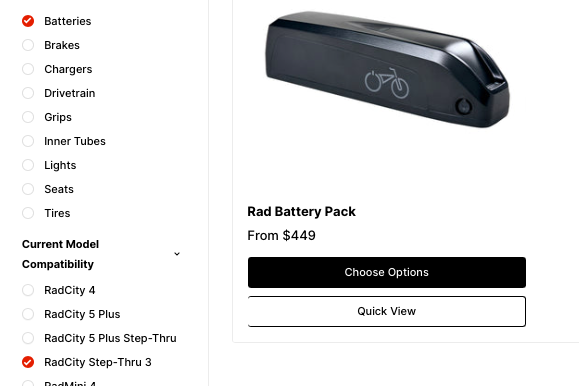Screen dimensions: 579x386
Task: Select the Inner Tubes filter
Action: coord(28,141)
